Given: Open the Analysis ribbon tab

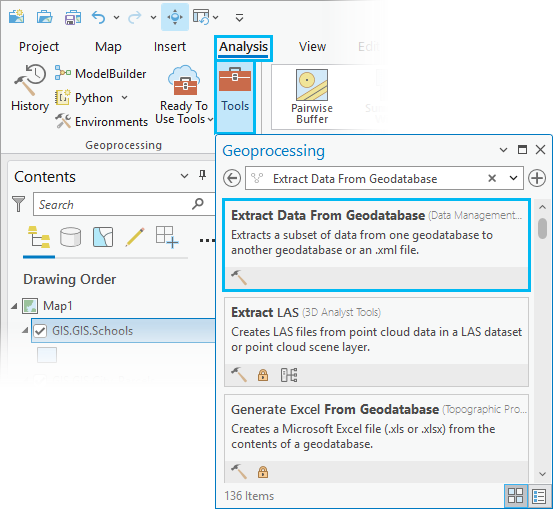Looking at the screenshot, I should coord(243,47).
